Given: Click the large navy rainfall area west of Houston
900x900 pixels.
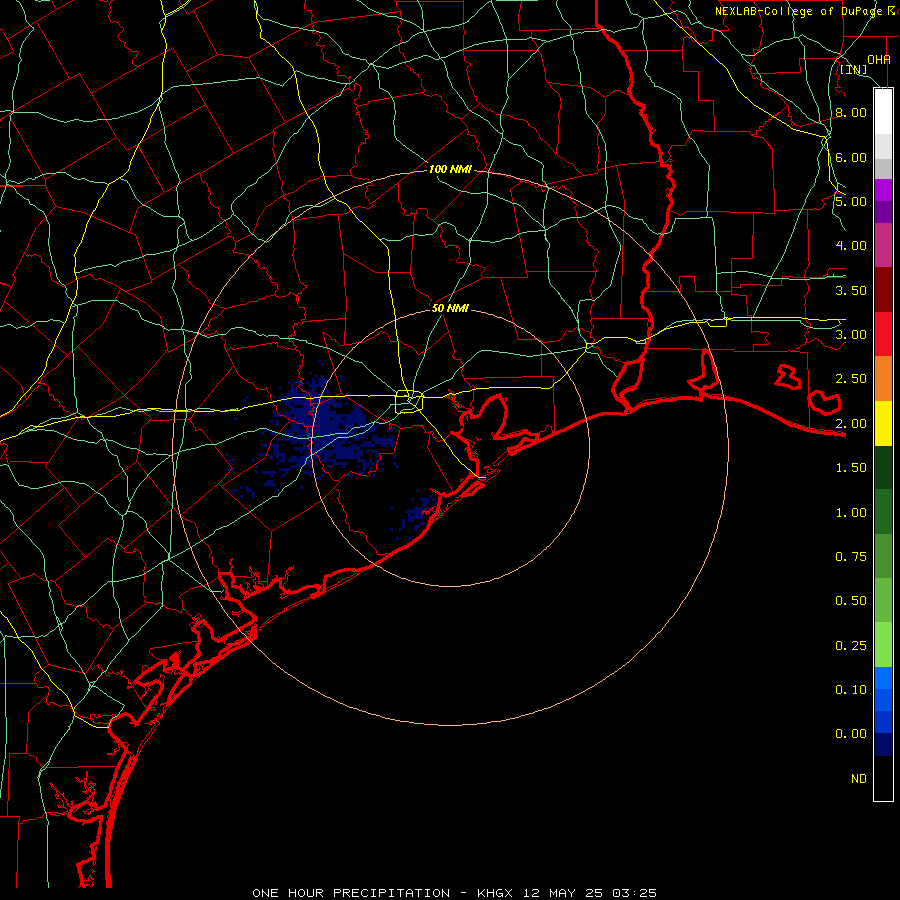Looking at the screenshot, I should pyautogui.click(x=330, y=426).
